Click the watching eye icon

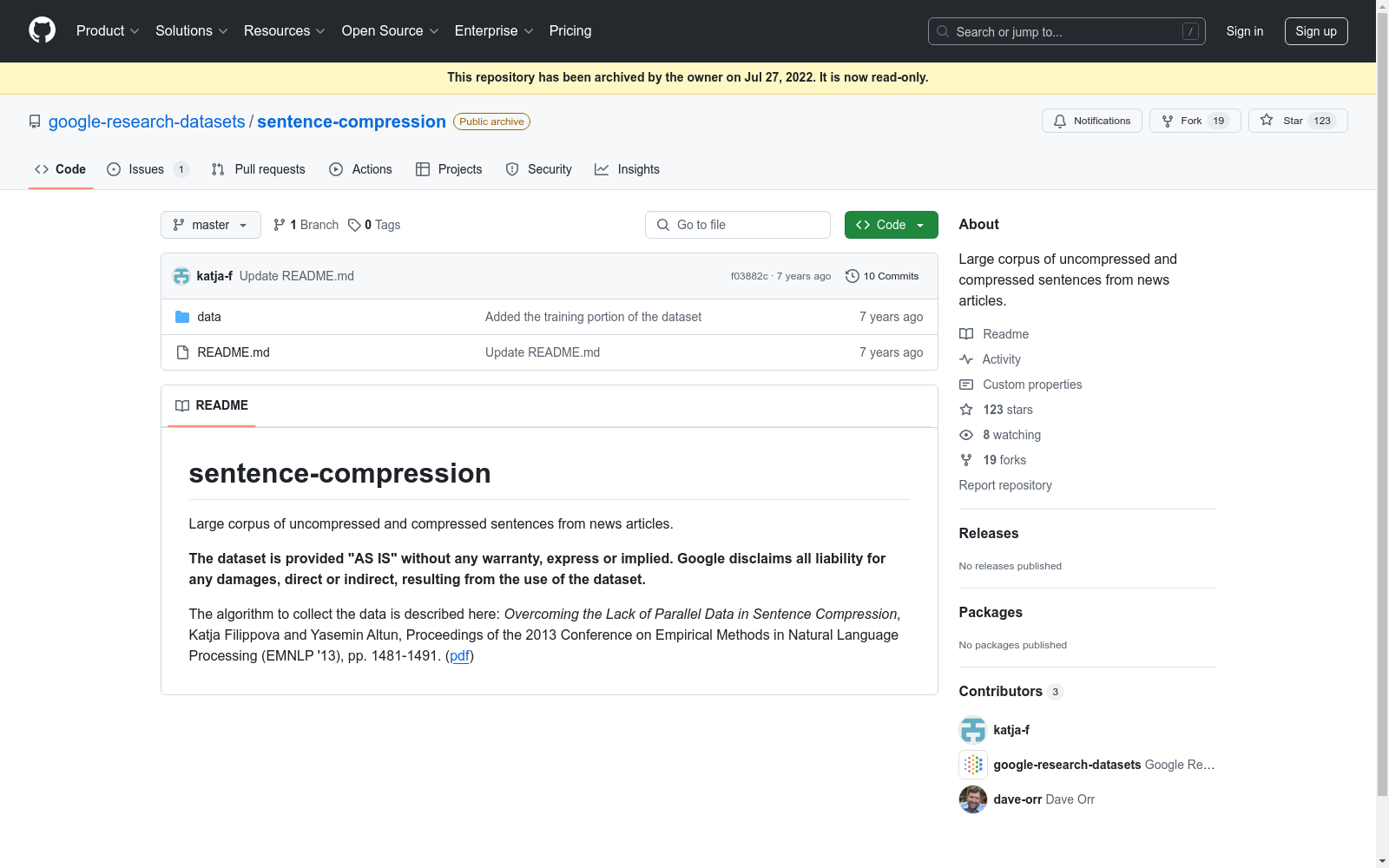(966, 435)
